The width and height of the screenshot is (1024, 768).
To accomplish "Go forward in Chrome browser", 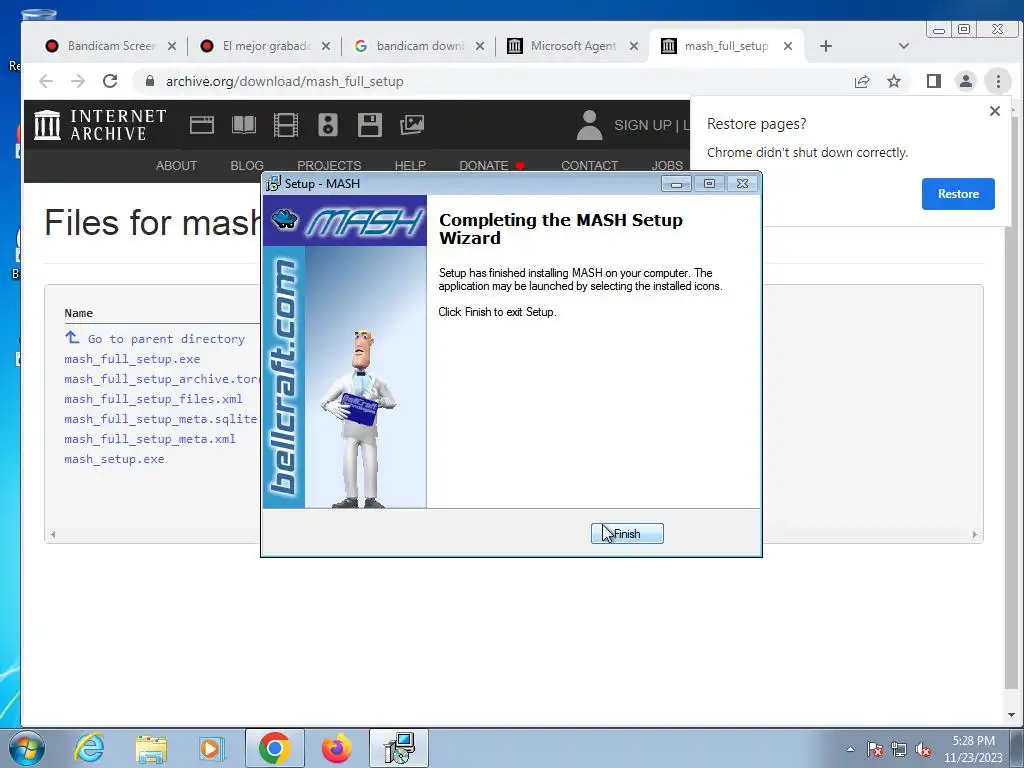I will coord(78,81).
